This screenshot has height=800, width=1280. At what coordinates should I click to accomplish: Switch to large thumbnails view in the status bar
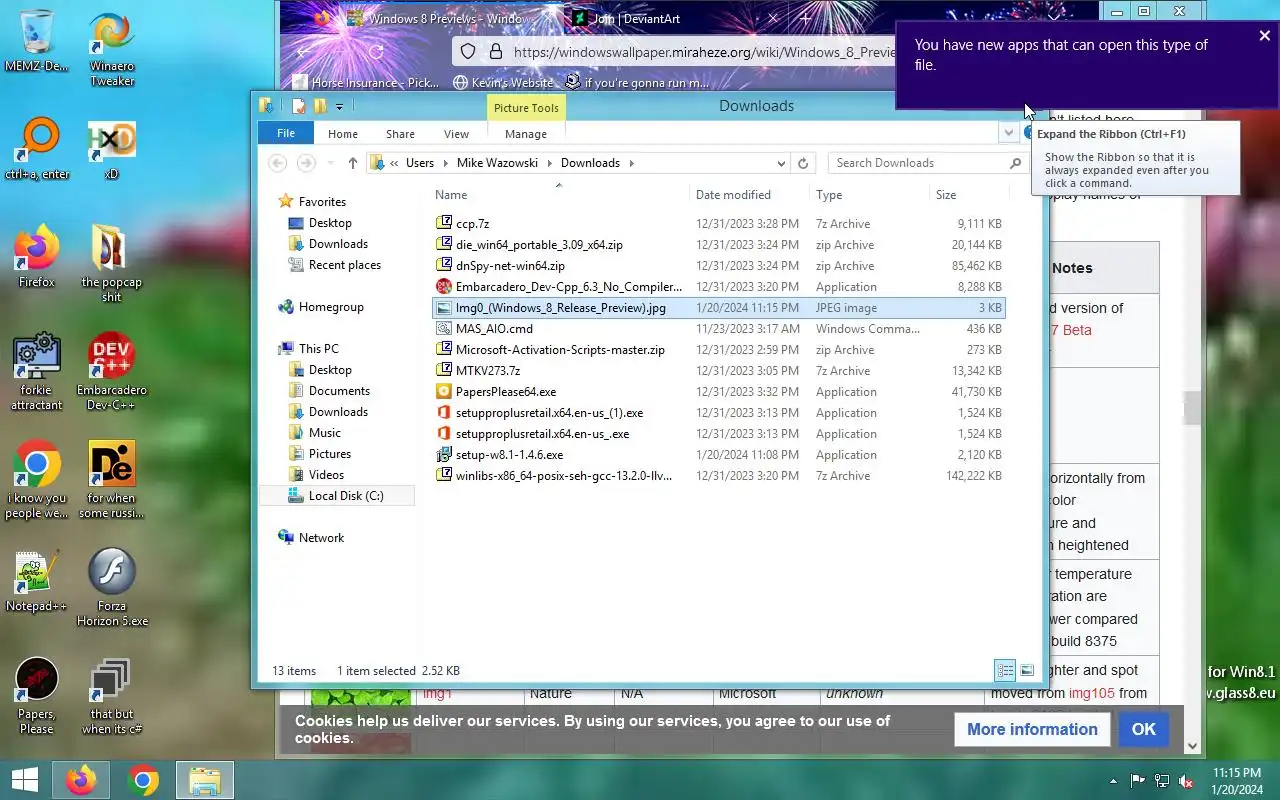[1027, 671]
